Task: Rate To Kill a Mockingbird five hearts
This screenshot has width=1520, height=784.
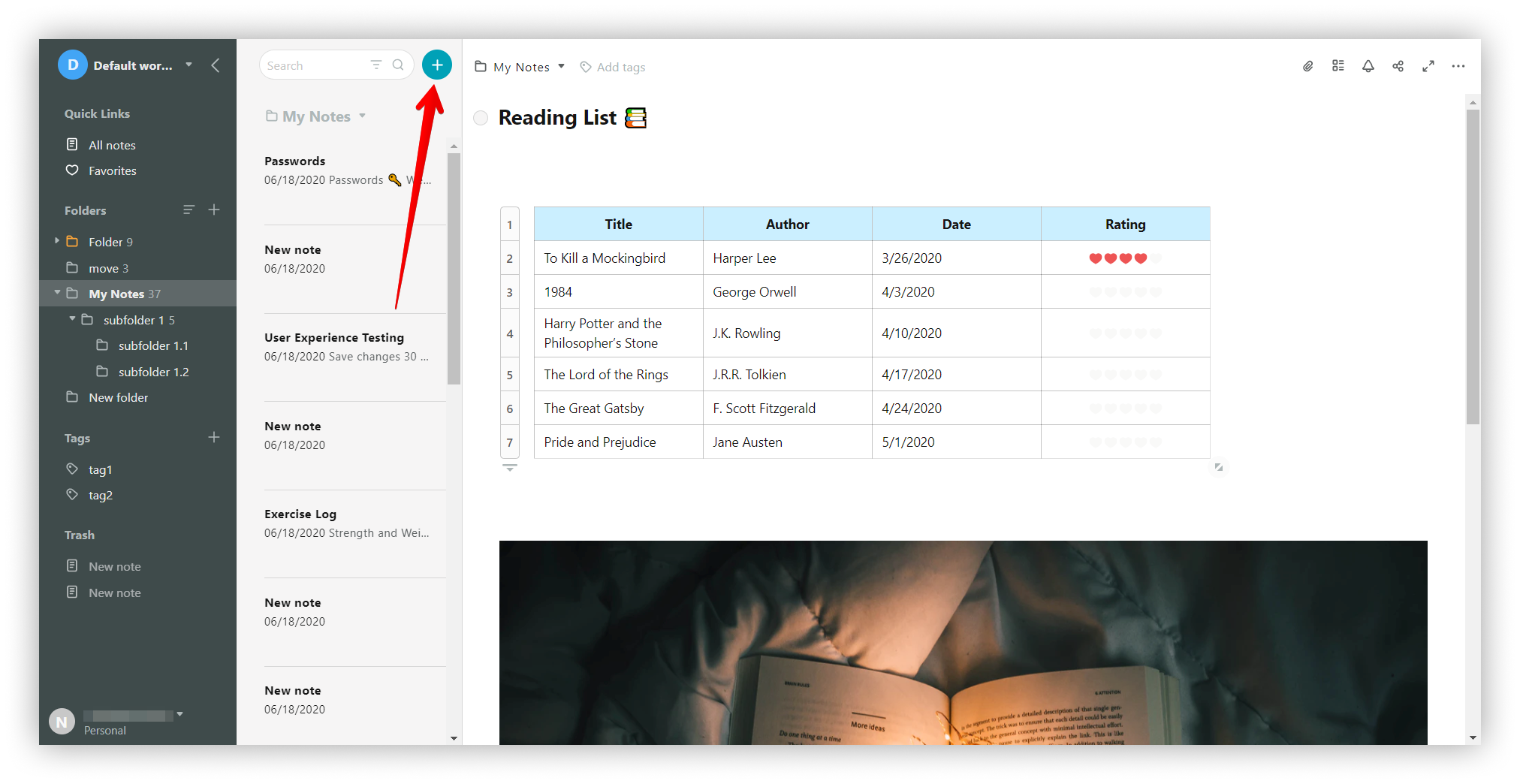Action: click(1155, 258)
